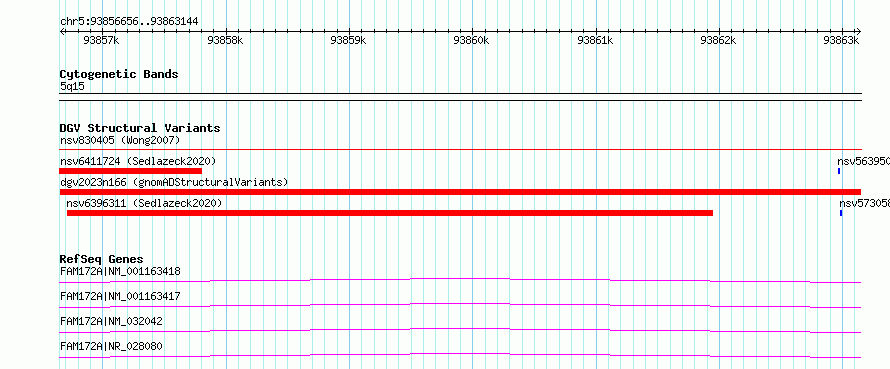
Task: Open the DGV Structural Variants track title
Action: (140, 128)
